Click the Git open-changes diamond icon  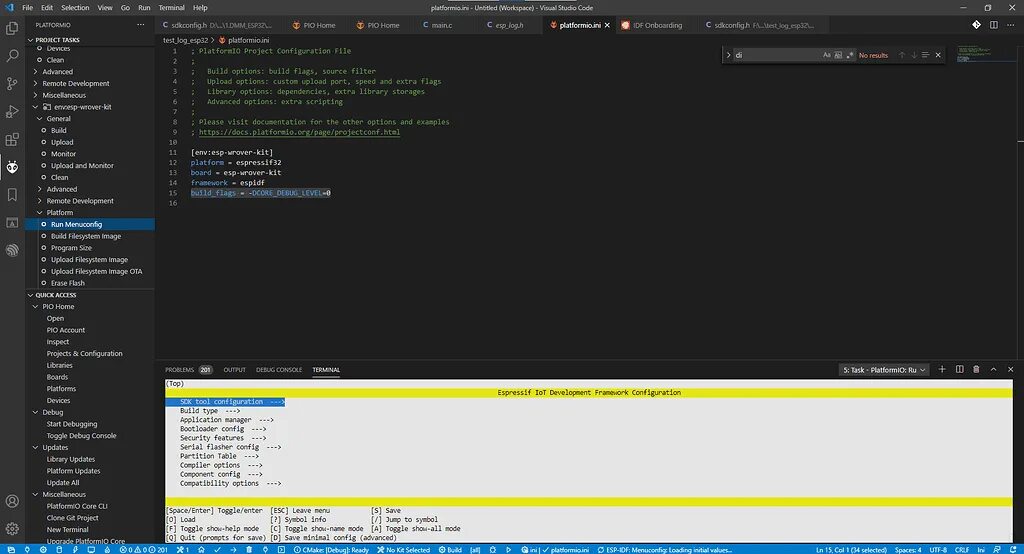(x=976, y=25)
